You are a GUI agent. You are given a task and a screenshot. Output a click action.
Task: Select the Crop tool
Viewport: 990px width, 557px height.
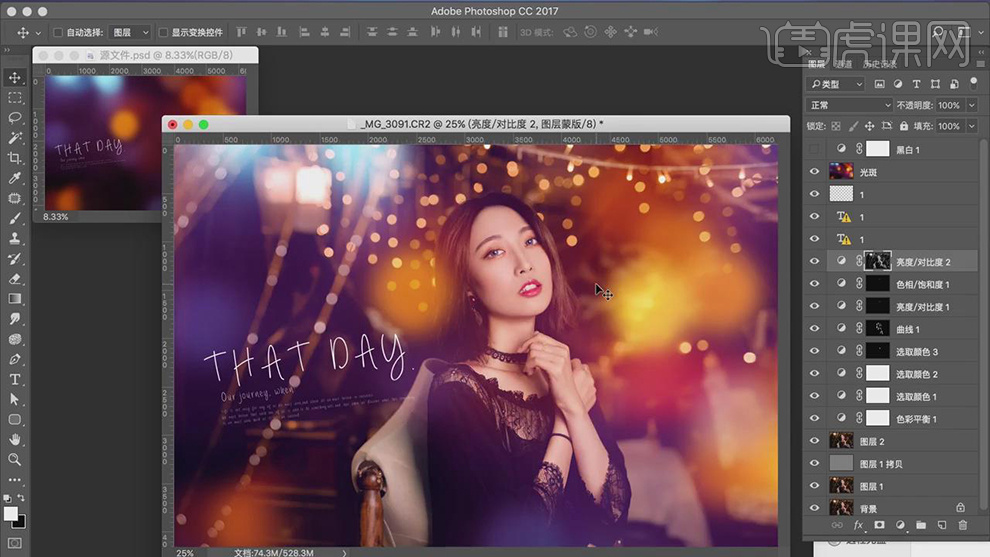[x=15, y=158]
